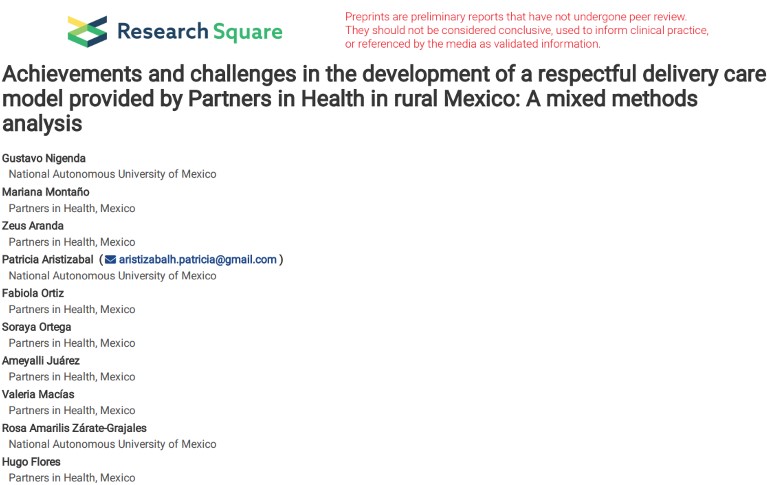
Task: Select author name Soraya Ortega
Action: [37, 327]
